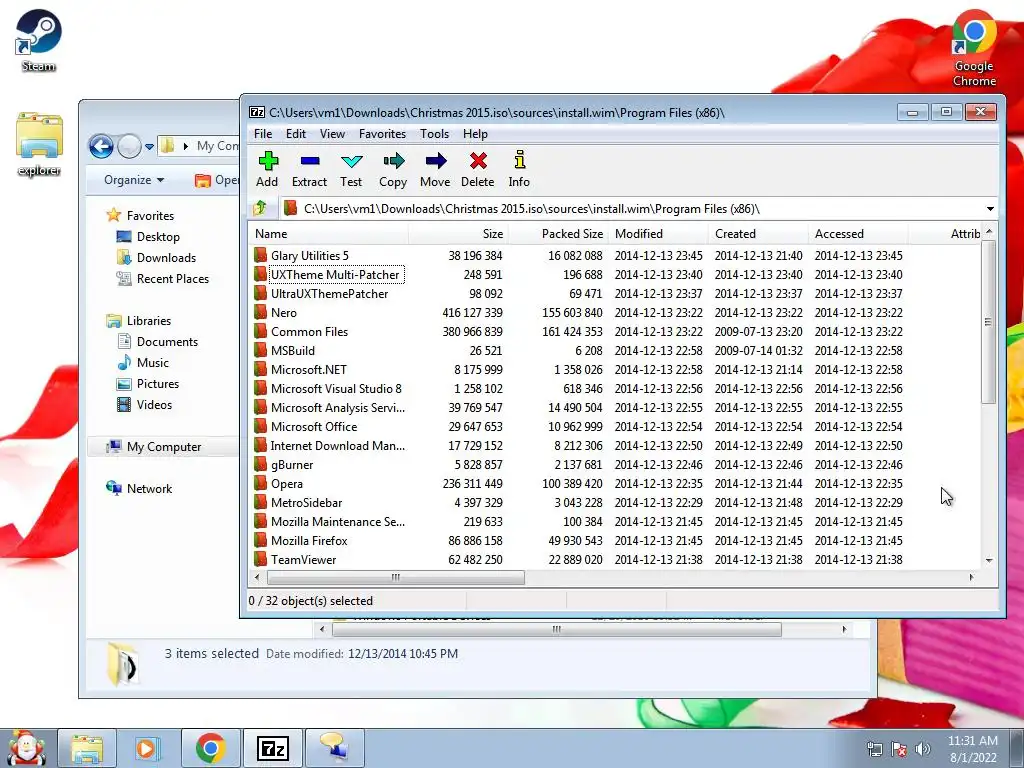1024x768 pixels.
Task: Click the Move toolbar icon
Action: click(x=436, y=161)
